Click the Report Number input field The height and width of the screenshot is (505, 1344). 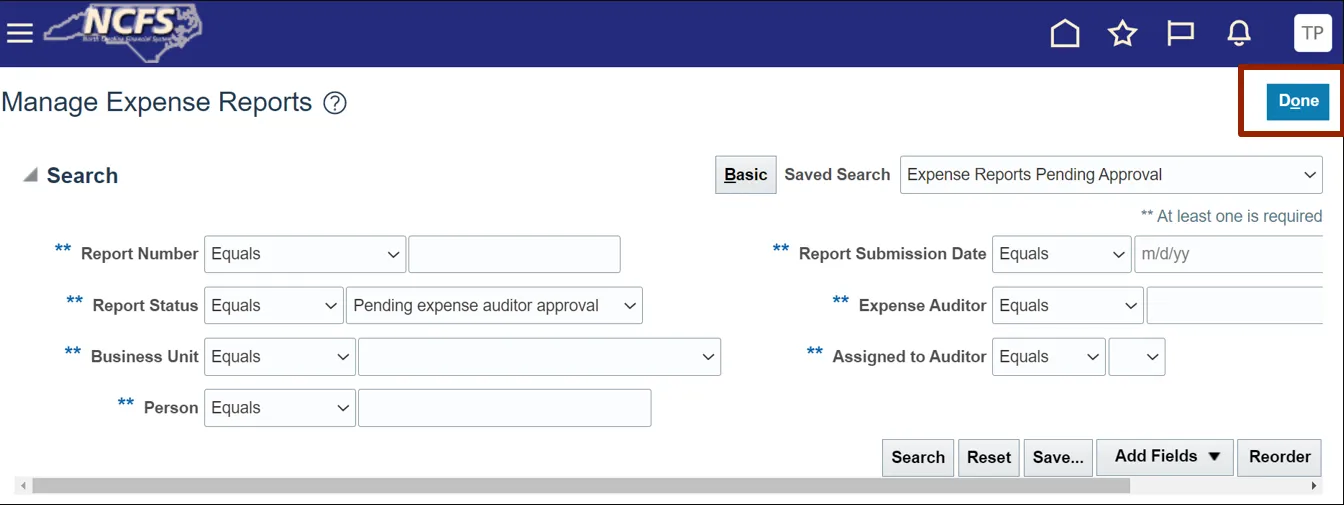pyautogui.click(x=514, y=255)
